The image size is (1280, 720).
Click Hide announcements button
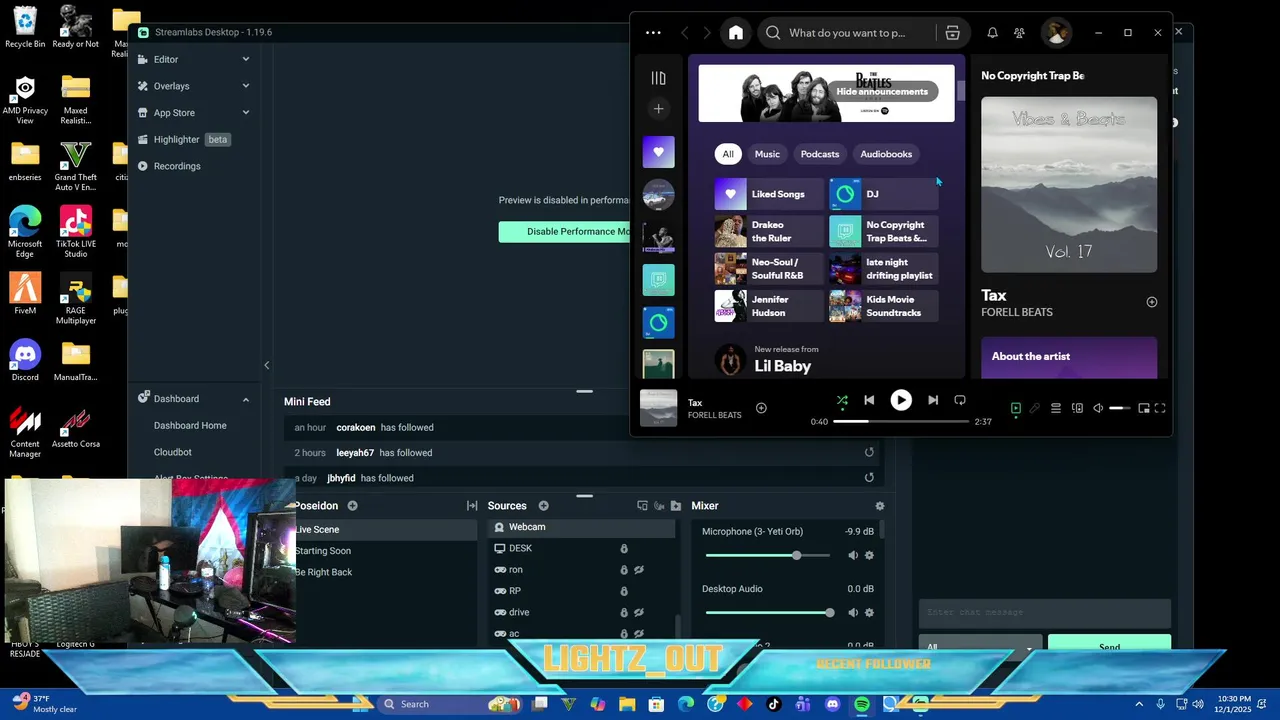point(882,92)
